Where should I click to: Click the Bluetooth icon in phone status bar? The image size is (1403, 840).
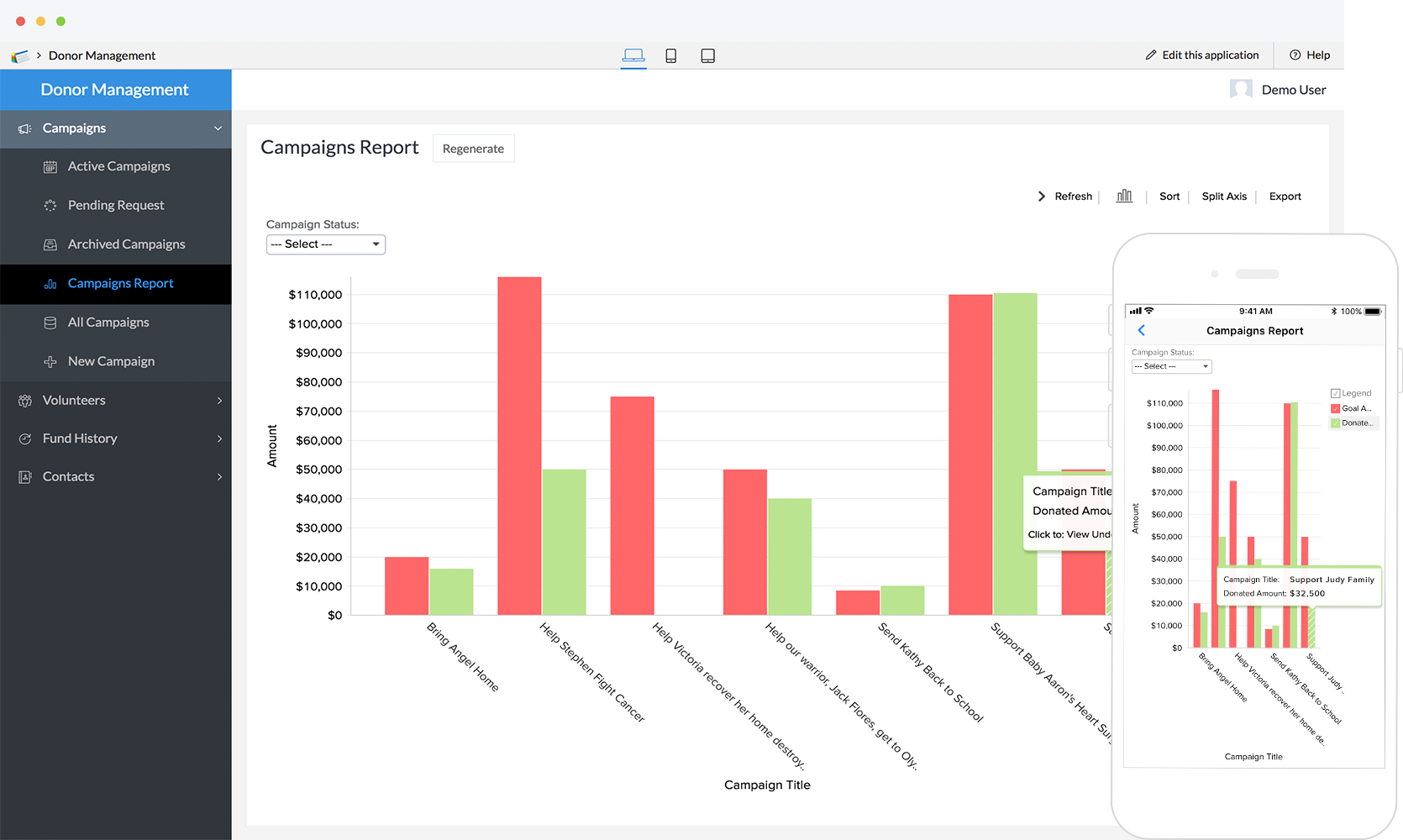point(1333,311)
